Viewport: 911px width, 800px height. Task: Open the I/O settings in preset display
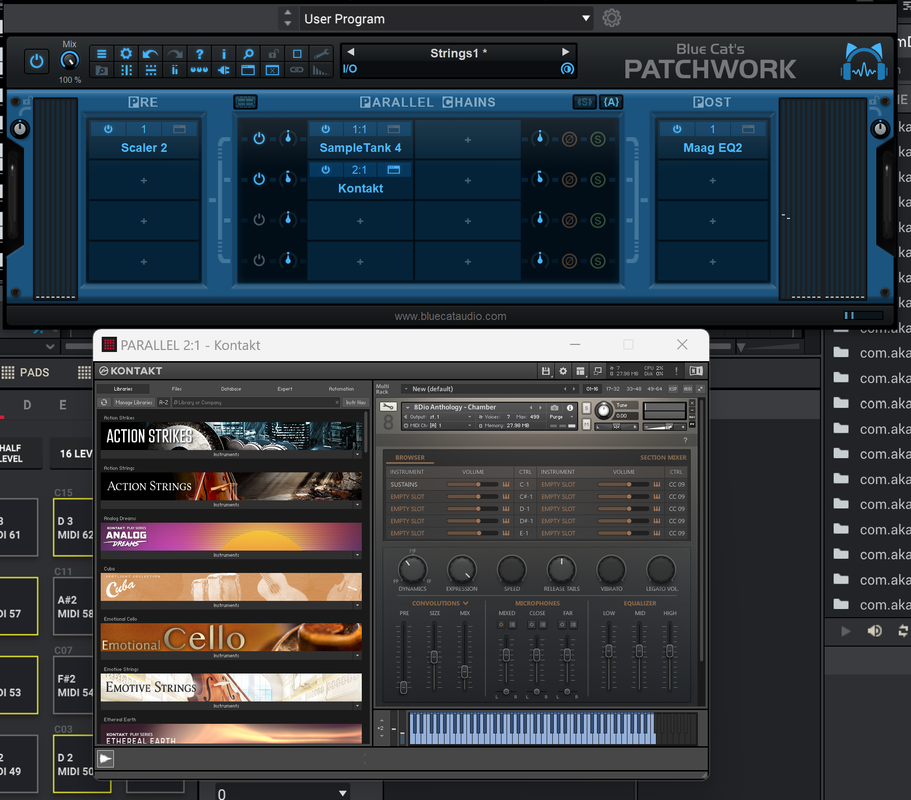(350, 69)
